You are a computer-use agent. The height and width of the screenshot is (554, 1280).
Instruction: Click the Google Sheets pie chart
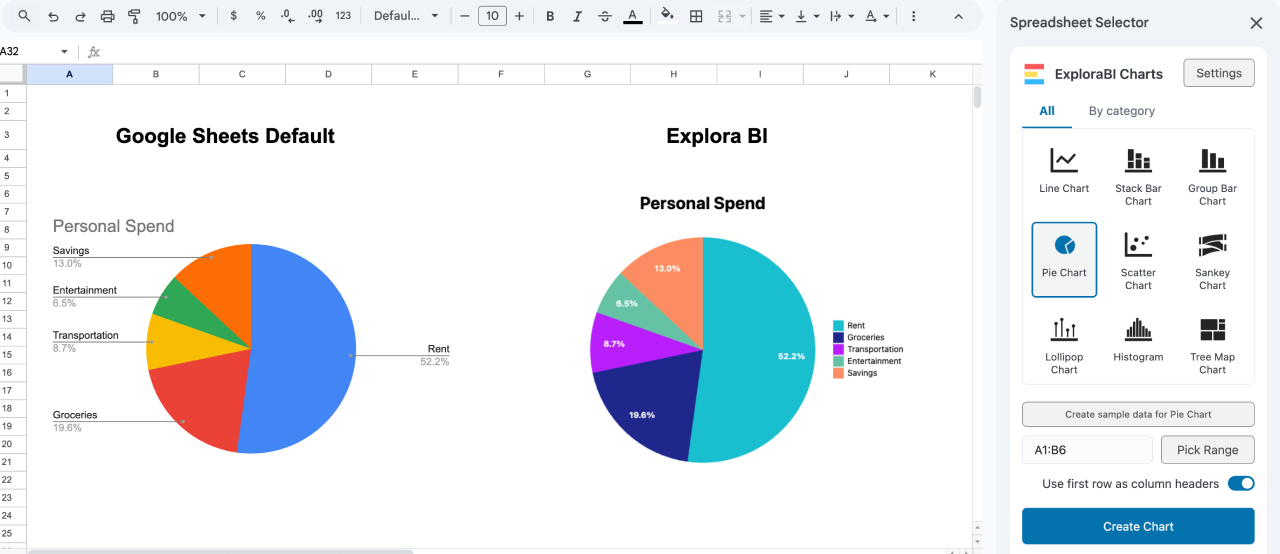(251, 349)
